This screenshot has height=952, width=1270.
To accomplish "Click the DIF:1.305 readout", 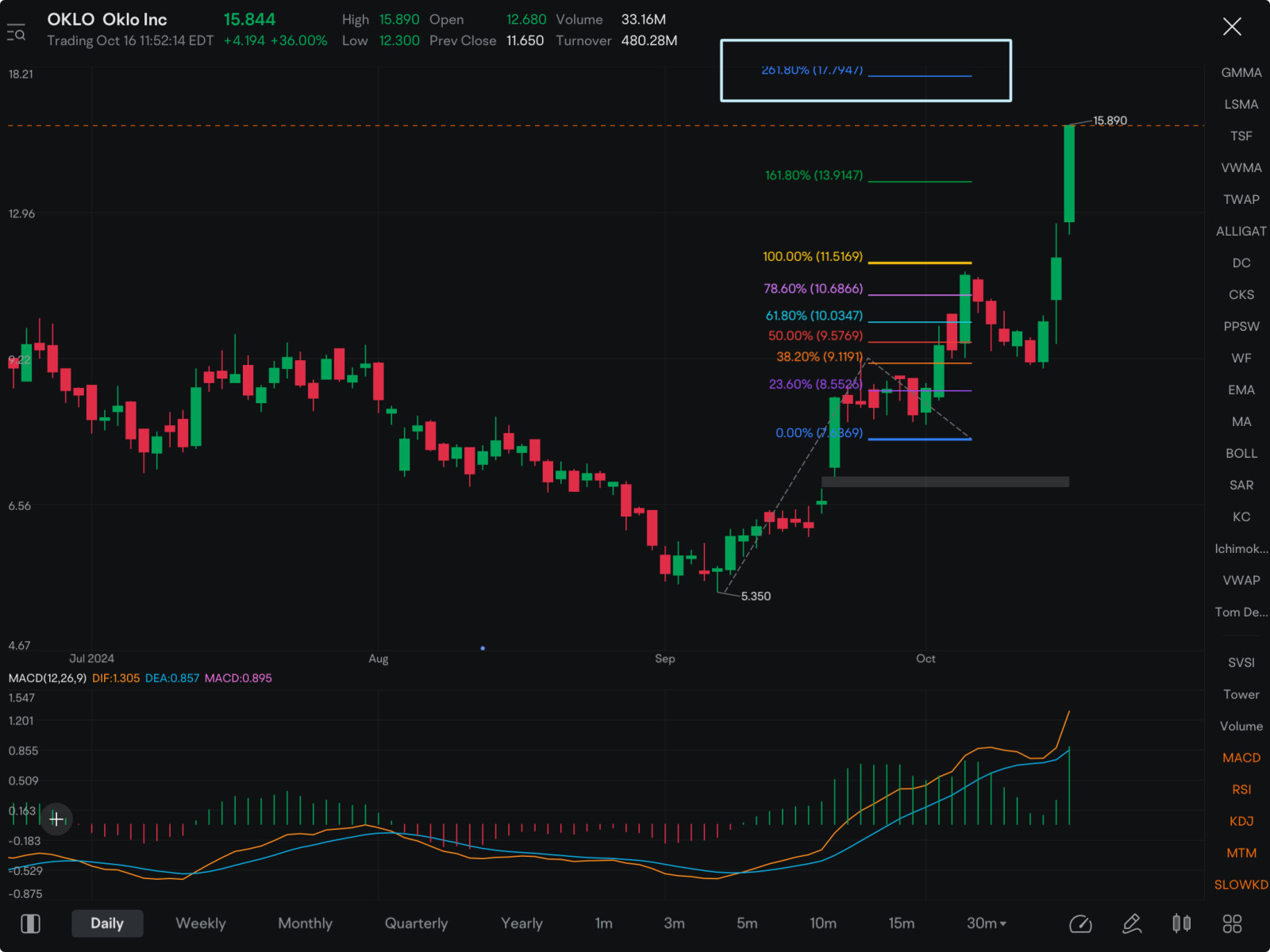I will click(116, 678).
